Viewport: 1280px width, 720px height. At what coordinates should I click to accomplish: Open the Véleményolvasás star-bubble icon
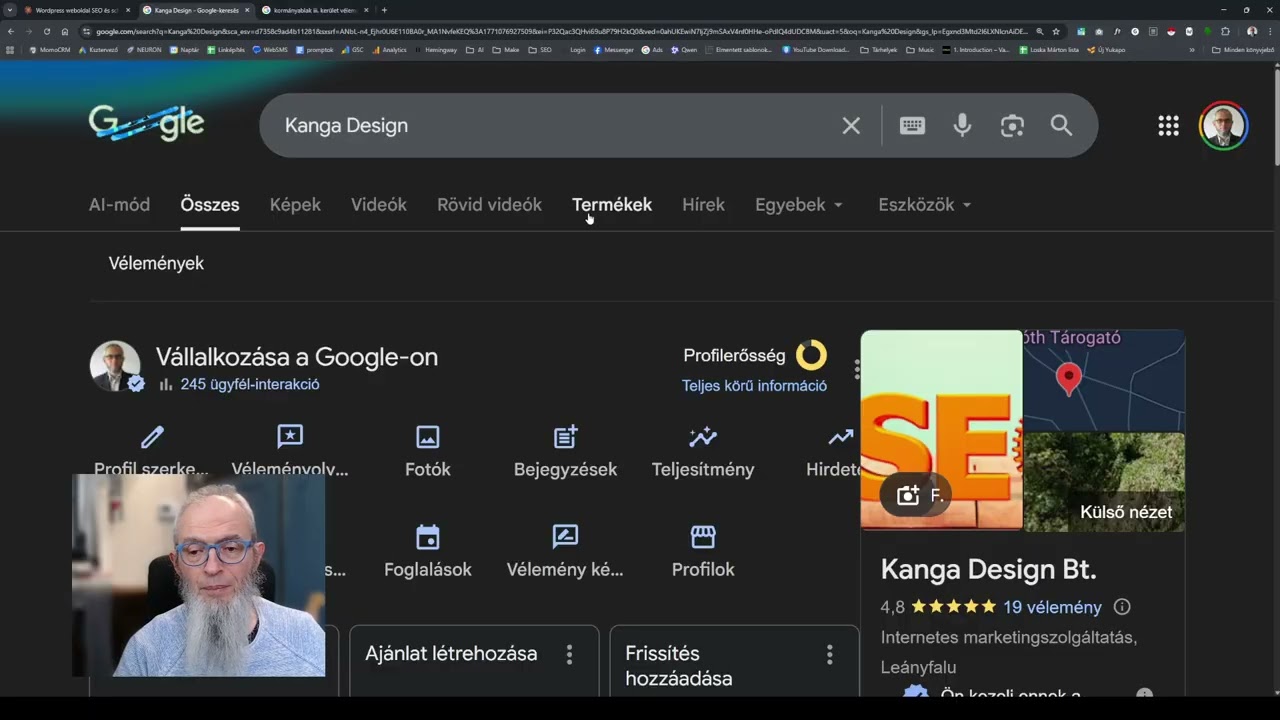click(x=289, y=437)
